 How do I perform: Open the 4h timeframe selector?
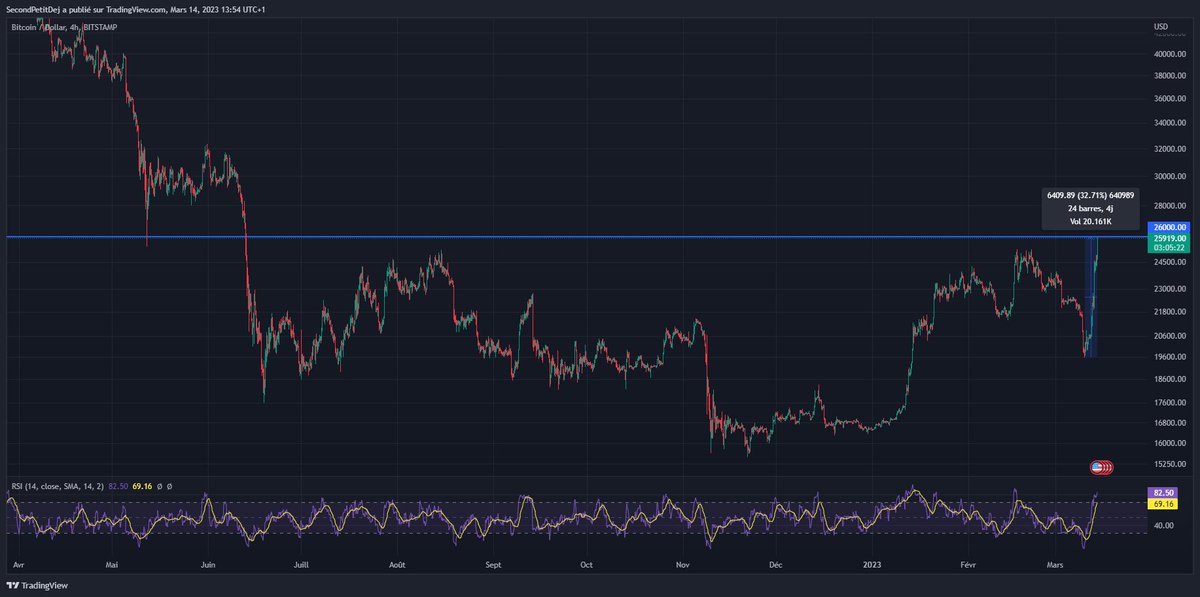(x=73, y=27)
